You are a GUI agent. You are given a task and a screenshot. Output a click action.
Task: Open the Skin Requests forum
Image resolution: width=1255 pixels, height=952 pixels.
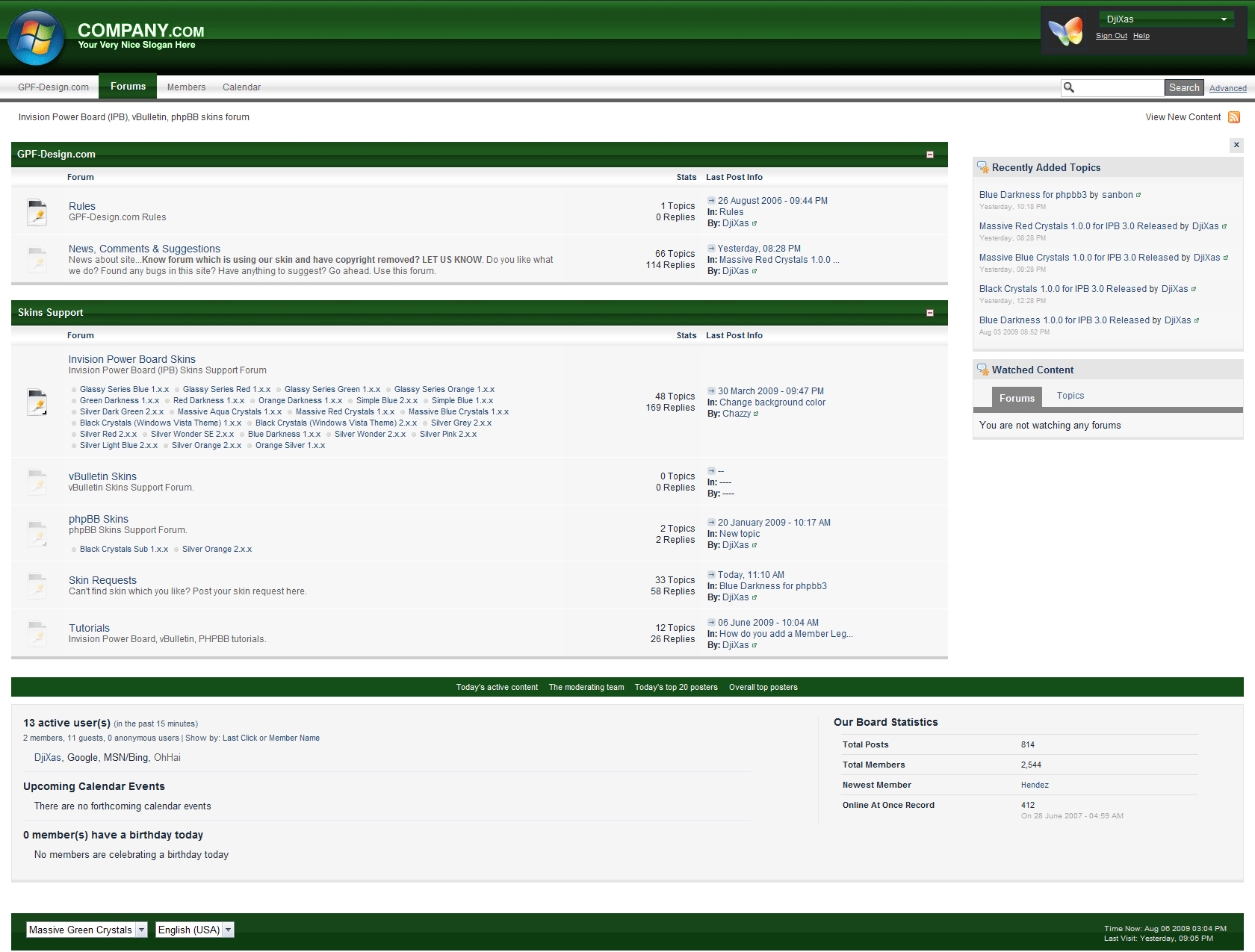coord(102,580)
